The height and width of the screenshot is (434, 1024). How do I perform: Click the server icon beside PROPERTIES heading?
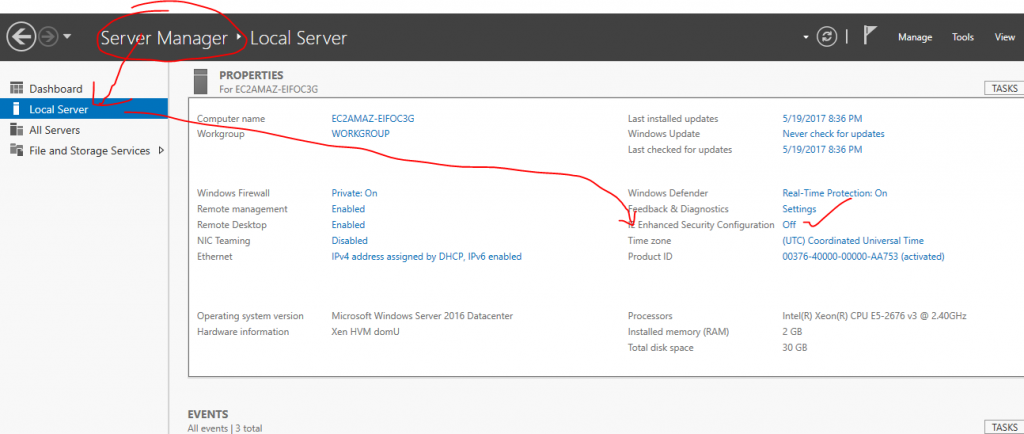click(202, 80)
